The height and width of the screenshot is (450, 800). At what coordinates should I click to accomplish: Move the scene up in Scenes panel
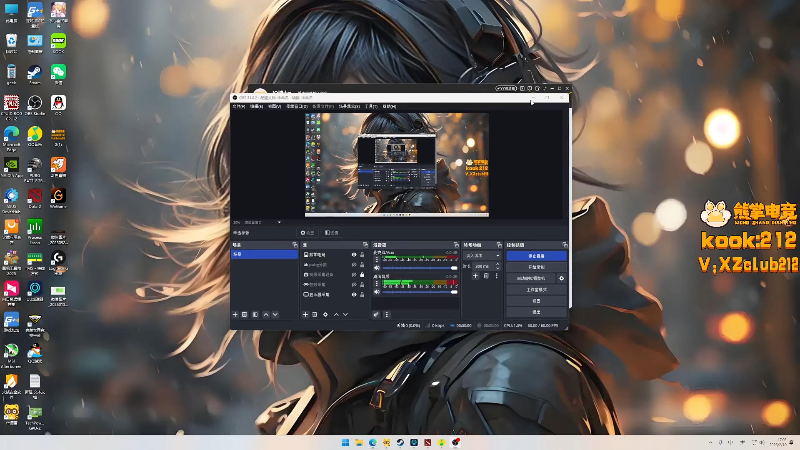(x=266, y=315)
